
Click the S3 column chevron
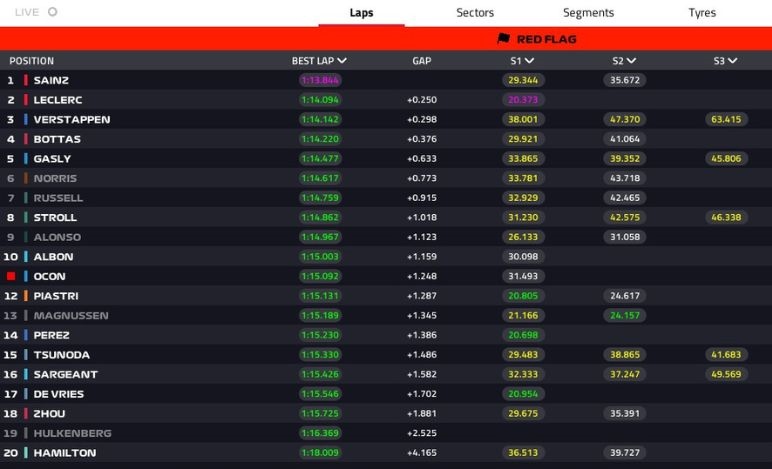[733, 61]
